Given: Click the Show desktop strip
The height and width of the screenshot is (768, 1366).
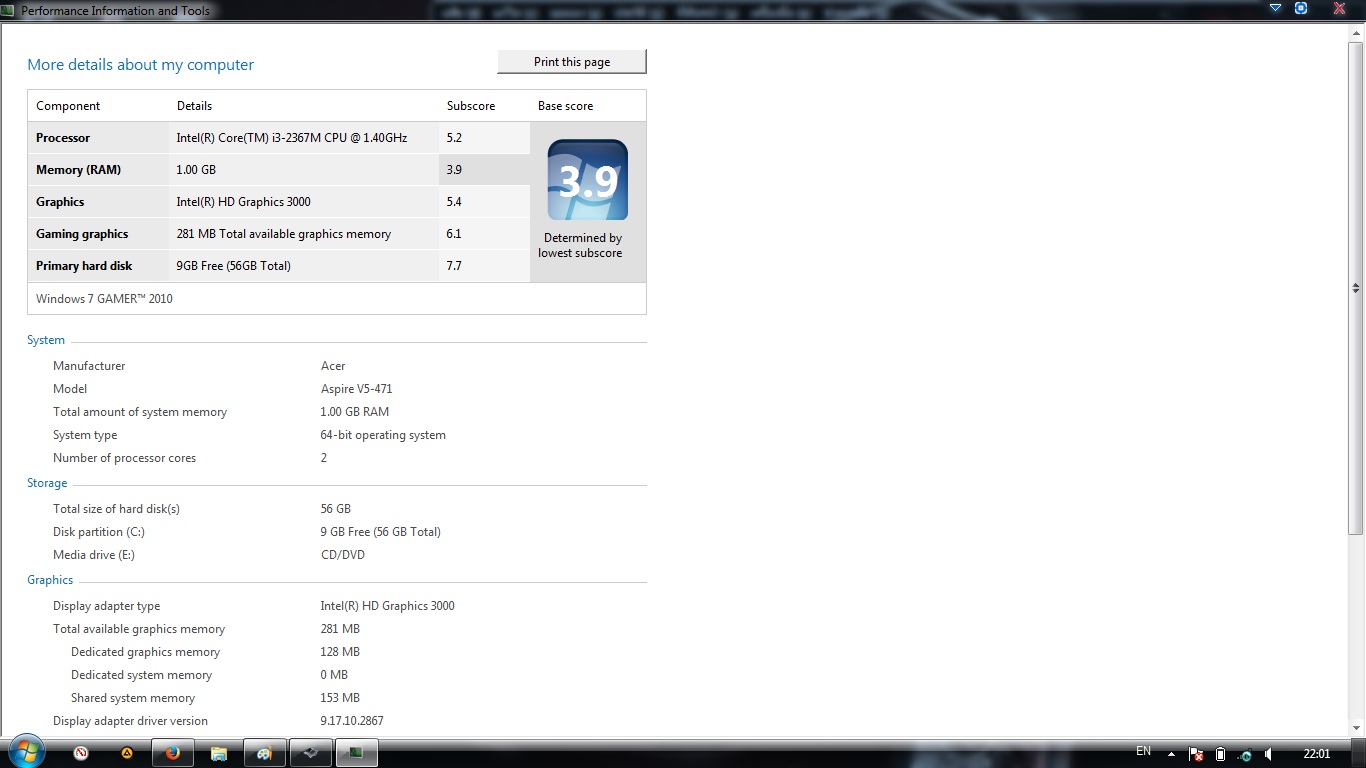Looking at the screenshot, I should pyautogui.click(x=1359, y=753).
